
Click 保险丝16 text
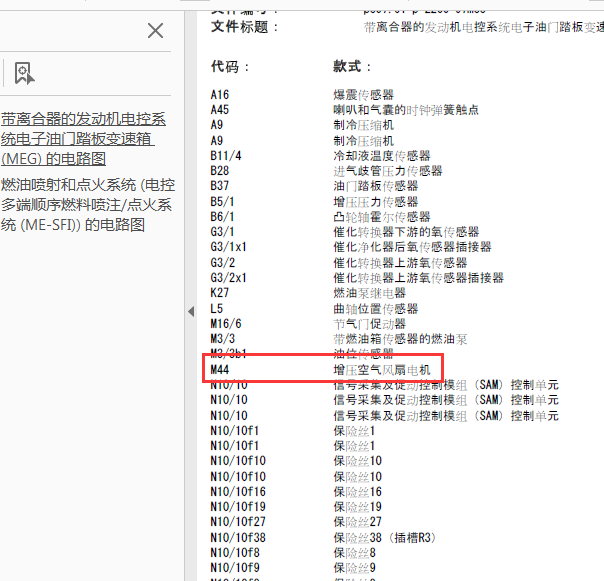point(357,491)
